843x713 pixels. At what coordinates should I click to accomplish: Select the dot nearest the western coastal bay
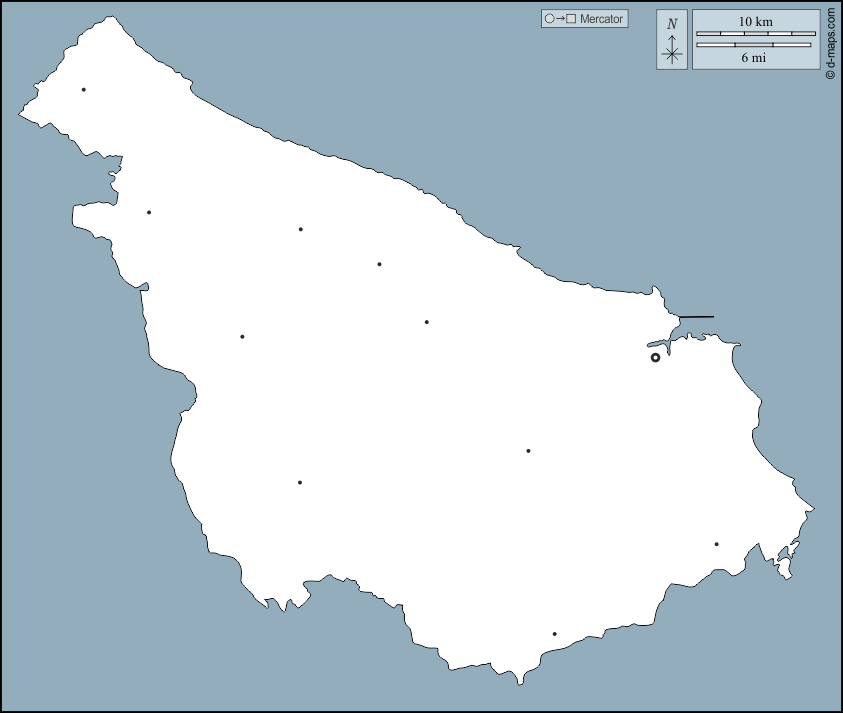point(149,212)
